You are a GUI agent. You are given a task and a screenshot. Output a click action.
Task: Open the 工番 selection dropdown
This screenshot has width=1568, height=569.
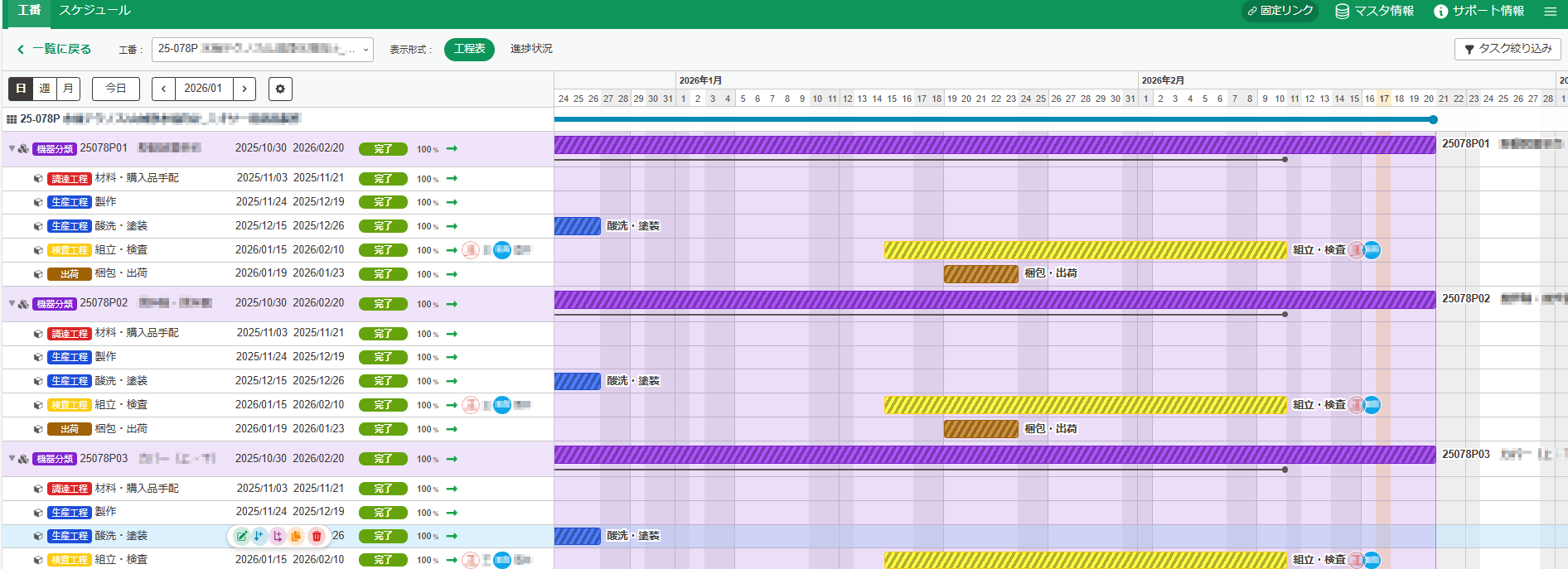point(262,50)
